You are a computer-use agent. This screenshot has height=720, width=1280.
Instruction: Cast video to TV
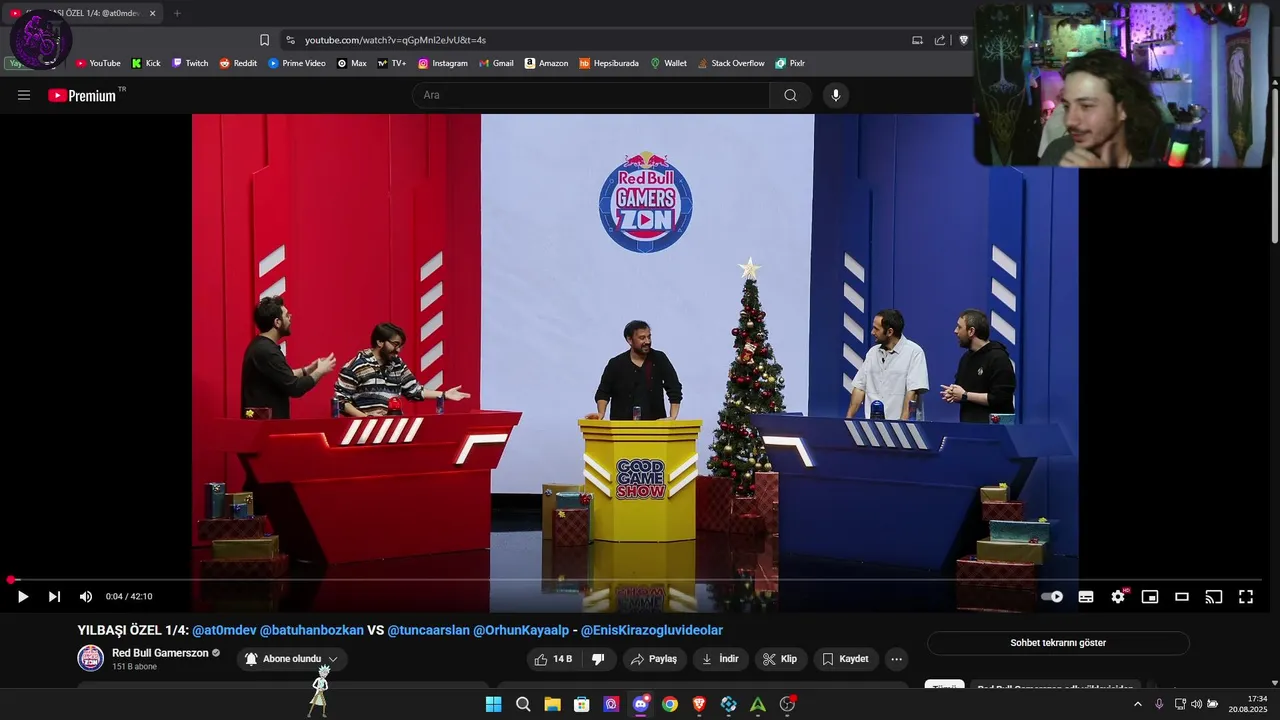[1214, 597]
